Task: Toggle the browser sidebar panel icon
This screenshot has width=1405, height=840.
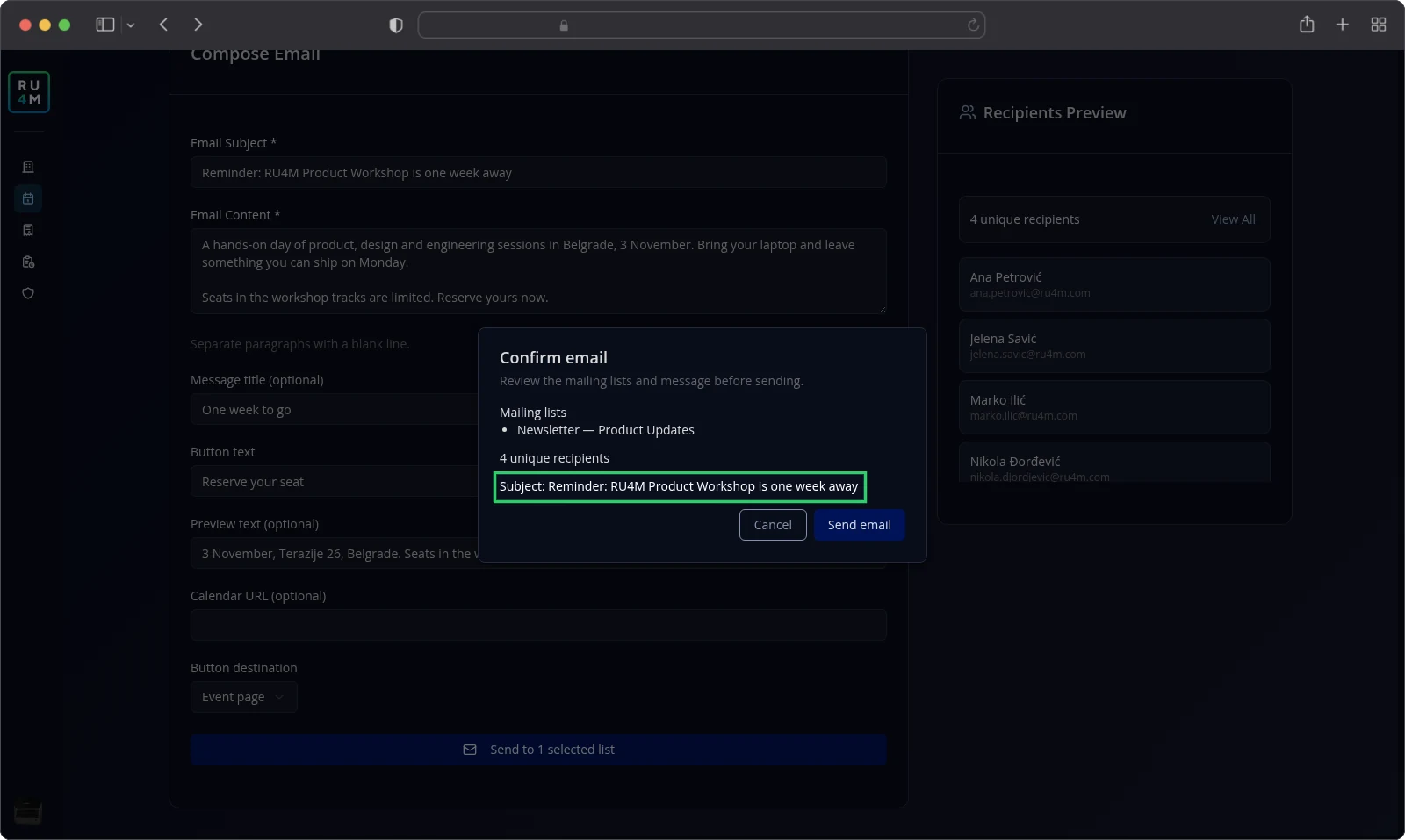Action: 105,25
